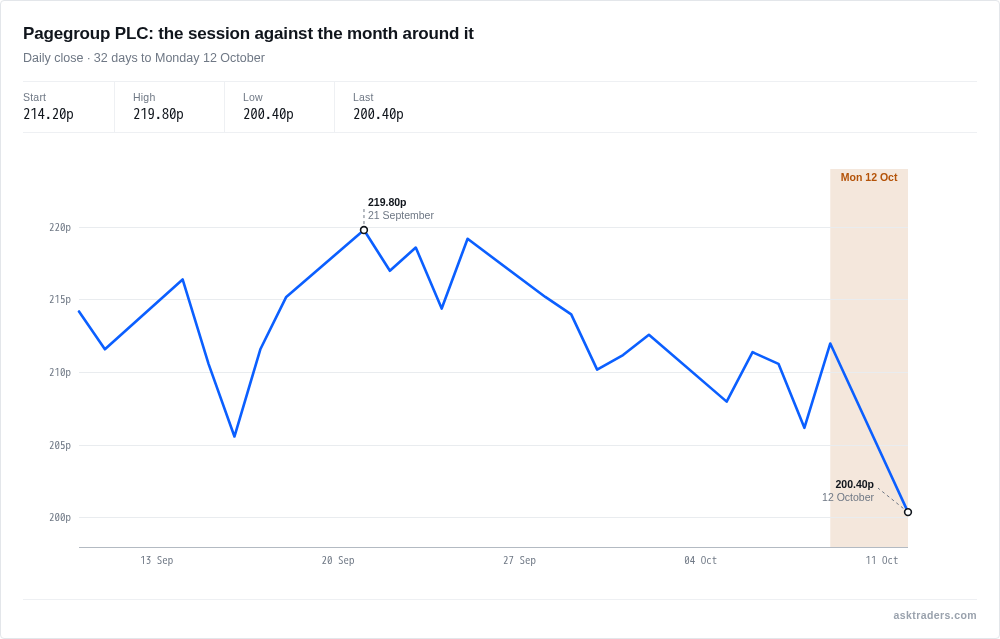This screenshot has height=639, width=1000.
Task: Click the 219.80p high point marker
Action: (364, 230)
